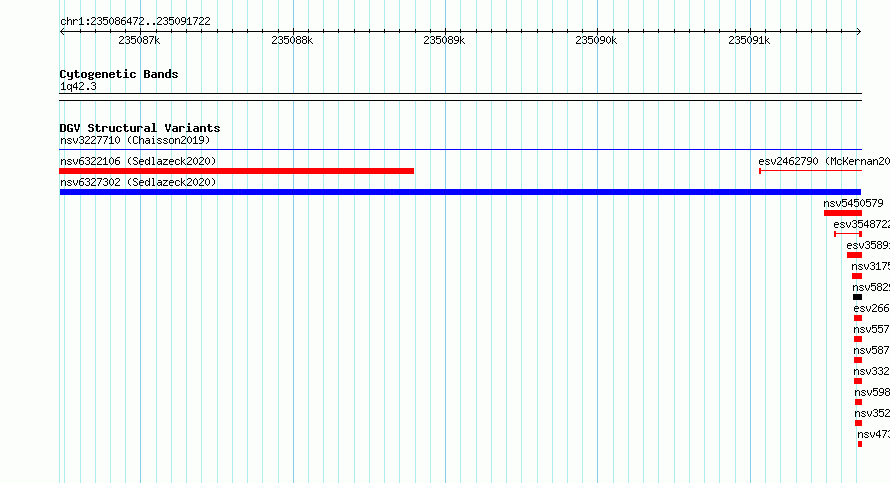Click the esv3589 variant label
This screenshot has width=890, height=483.
coord(868,245)
